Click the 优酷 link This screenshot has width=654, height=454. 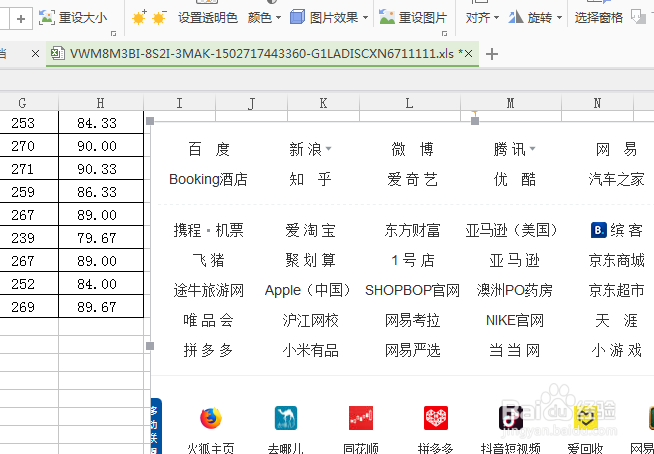coord(515,179)
